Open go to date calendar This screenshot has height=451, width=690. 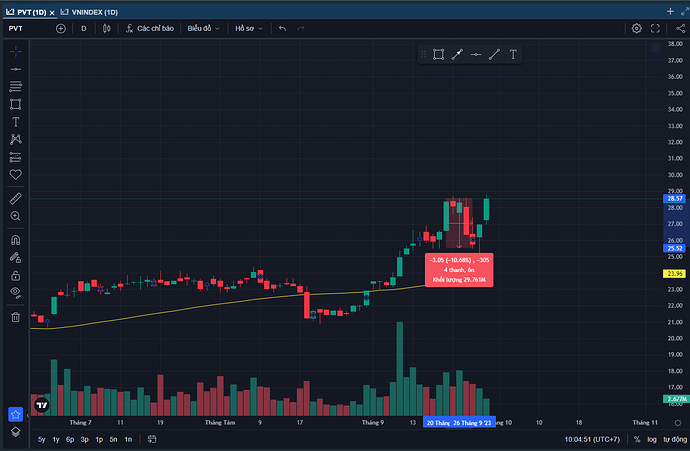pos(152,439)
